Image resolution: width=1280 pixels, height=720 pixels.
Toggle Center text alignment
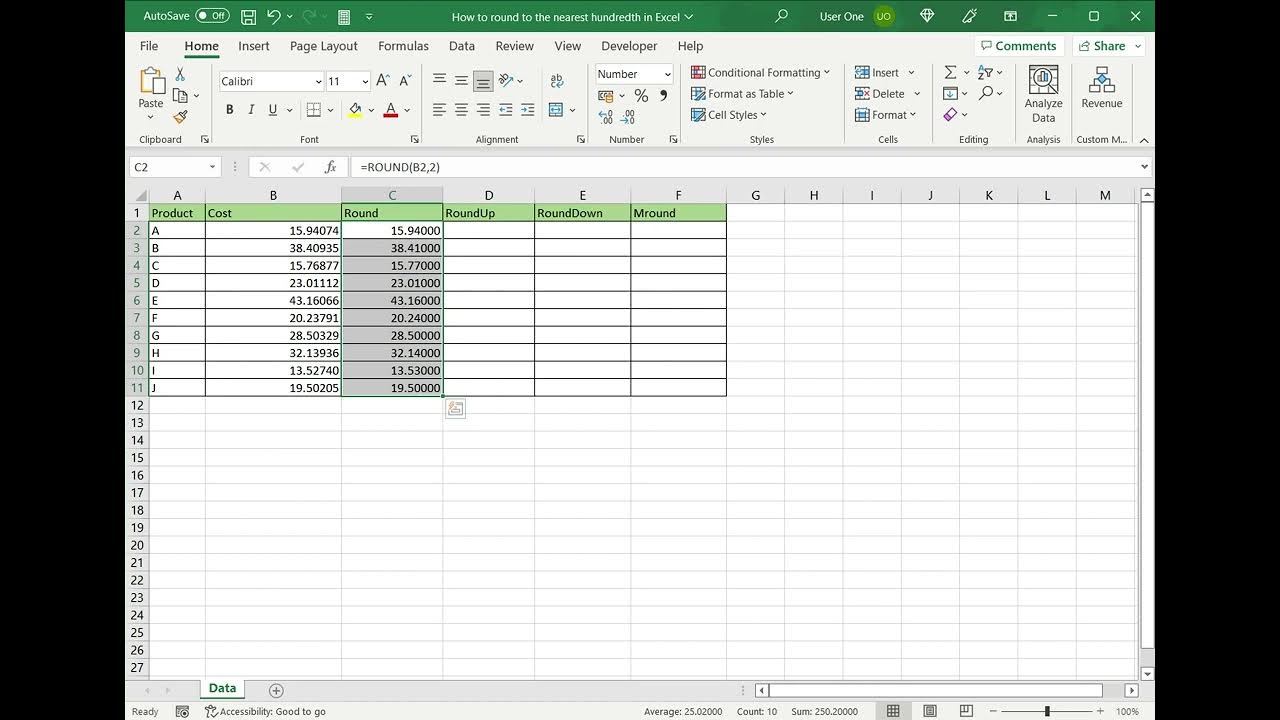(x=461, y=110)
